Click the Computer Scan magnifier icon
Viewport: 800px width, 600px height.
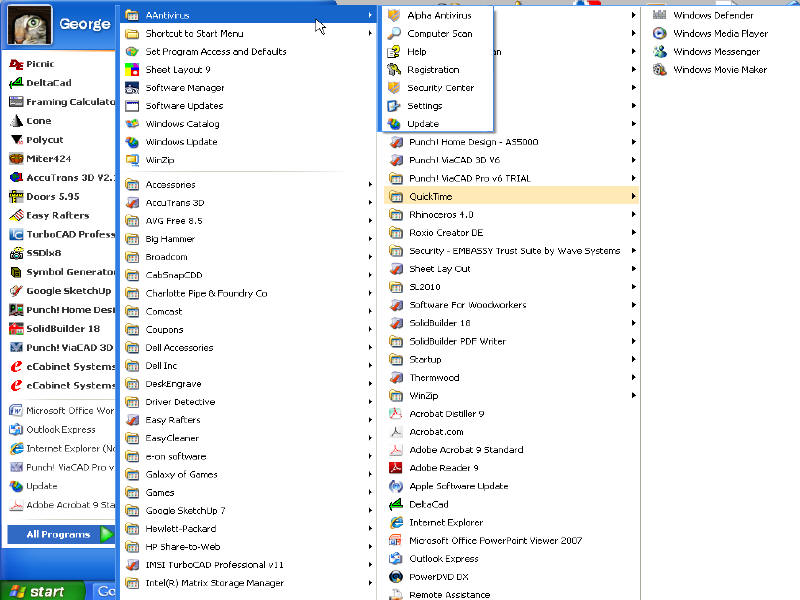(395, 33)
